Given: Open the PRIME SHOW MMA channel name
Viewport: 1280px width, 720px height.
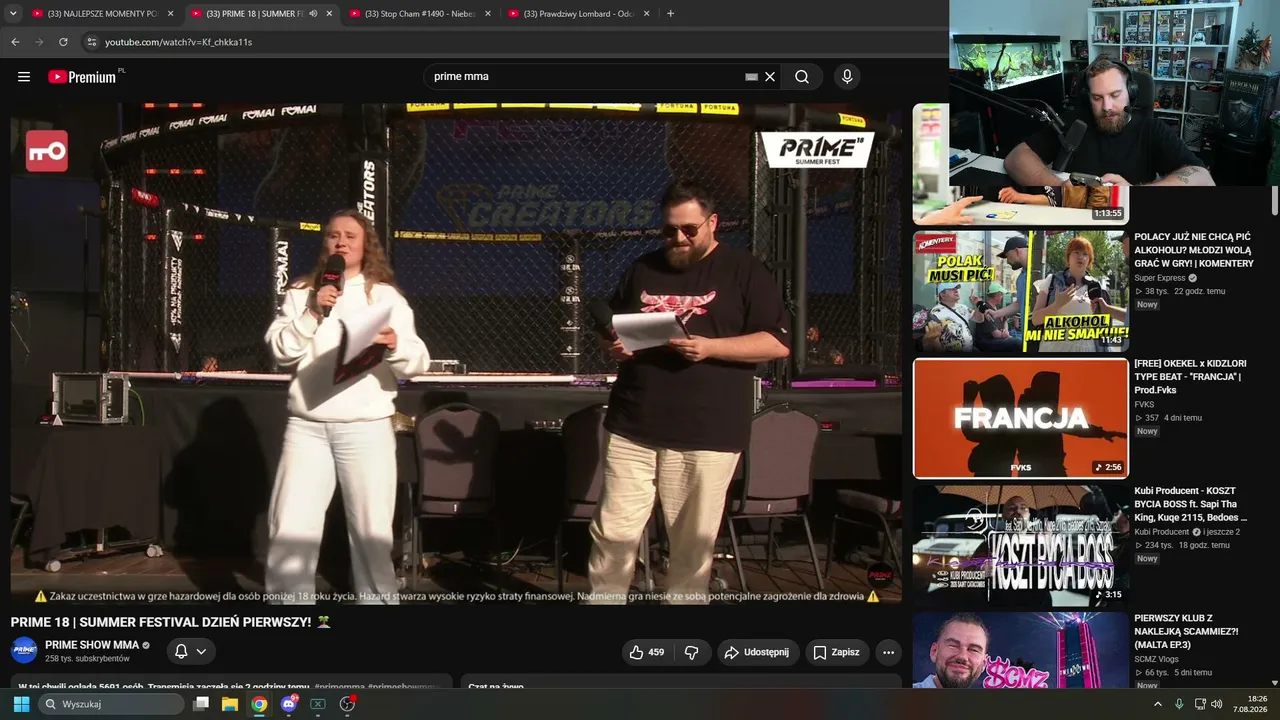Looking at the screenshot, I should [x=92, y=645].
